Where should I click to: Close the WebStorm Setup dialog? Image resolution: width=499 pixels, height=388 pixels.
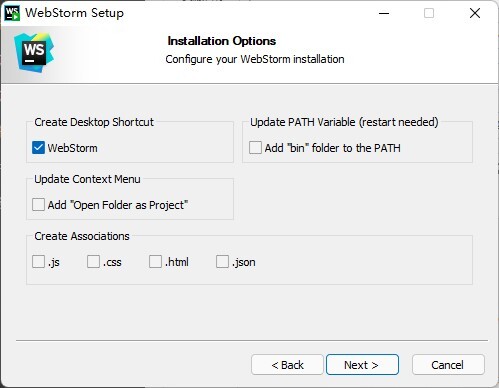click(x=475, y=13)
